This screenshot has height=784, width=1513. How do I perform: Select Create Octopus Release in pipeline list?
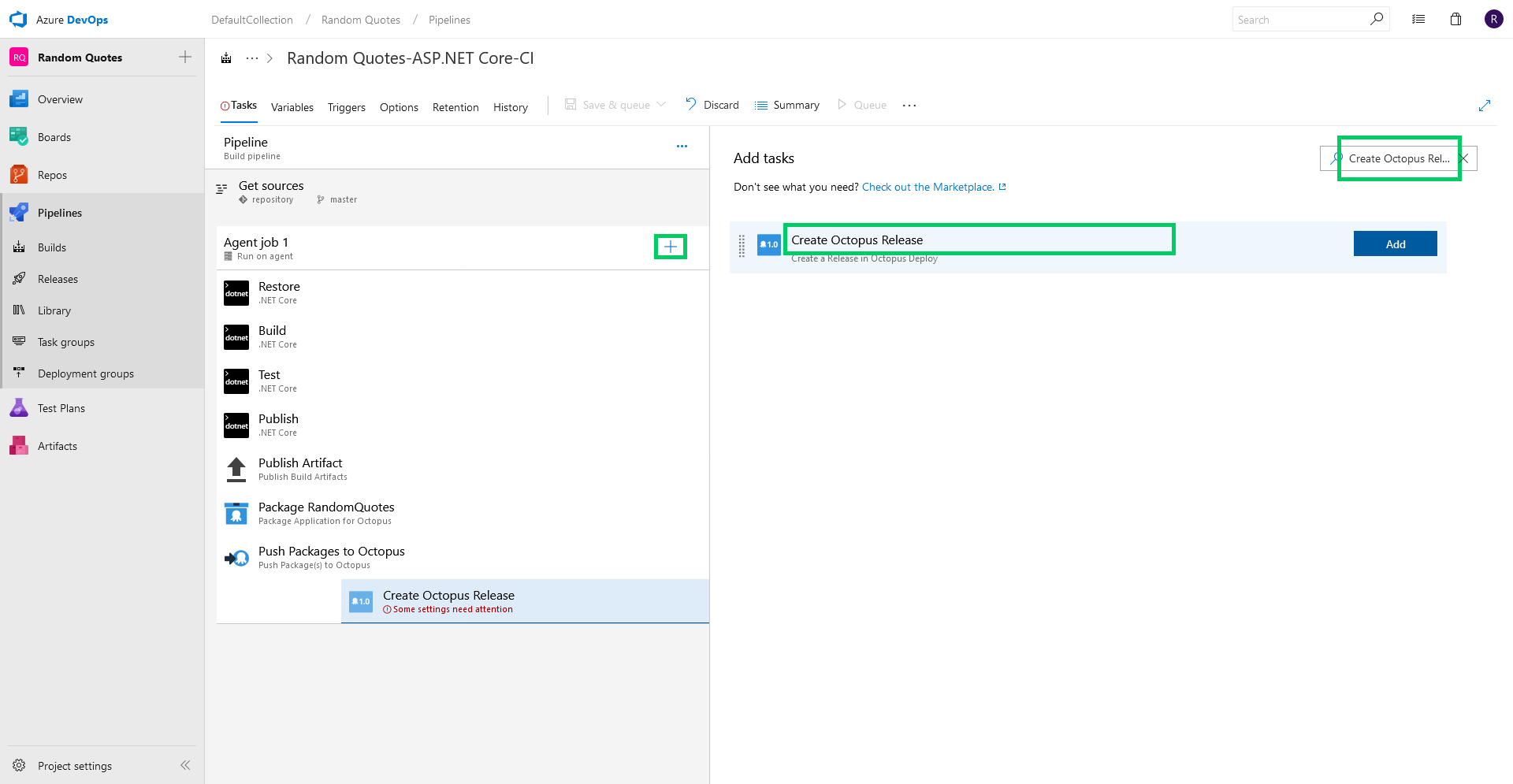[525, 601]
